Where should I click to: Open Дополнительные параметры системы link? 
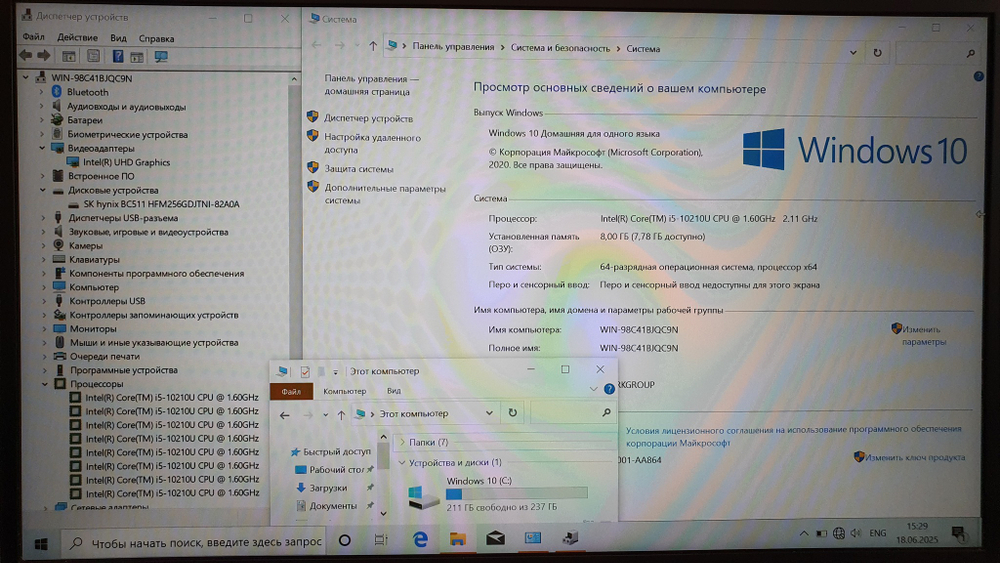(x=385, y=194)
